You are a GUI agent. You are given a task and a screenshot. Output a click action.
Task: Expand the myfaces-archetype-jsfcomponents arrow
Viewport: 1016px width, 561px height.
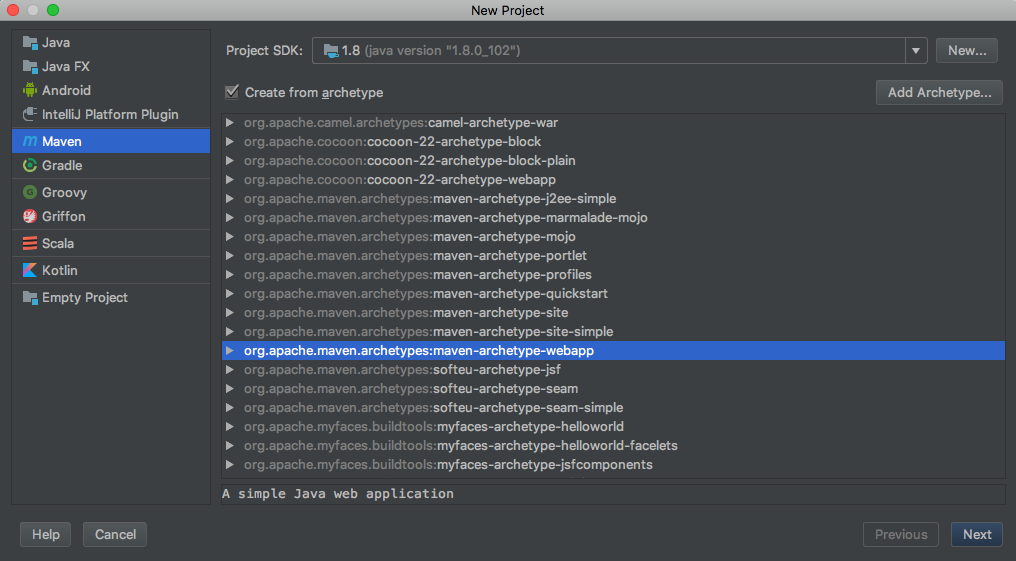click(229, 464)
